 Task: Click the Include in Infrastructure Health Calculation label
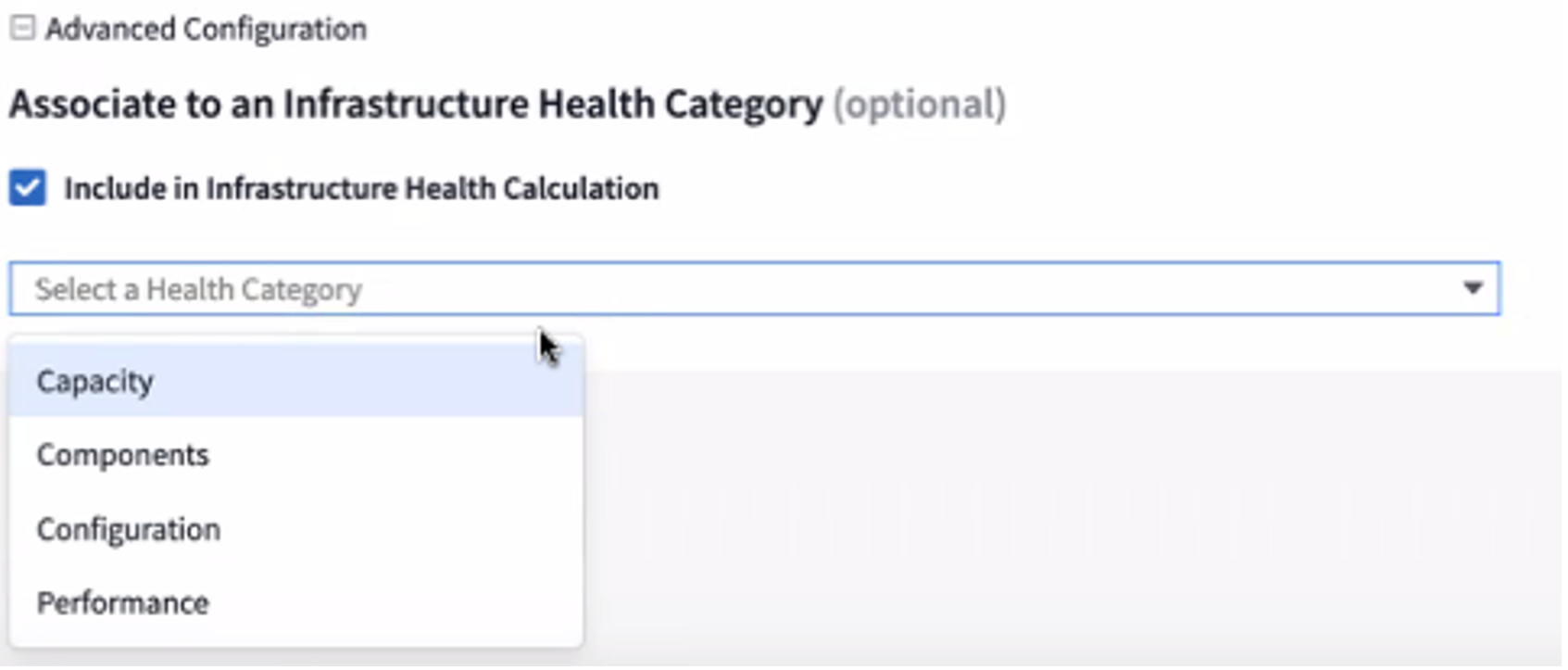(361, 189)
